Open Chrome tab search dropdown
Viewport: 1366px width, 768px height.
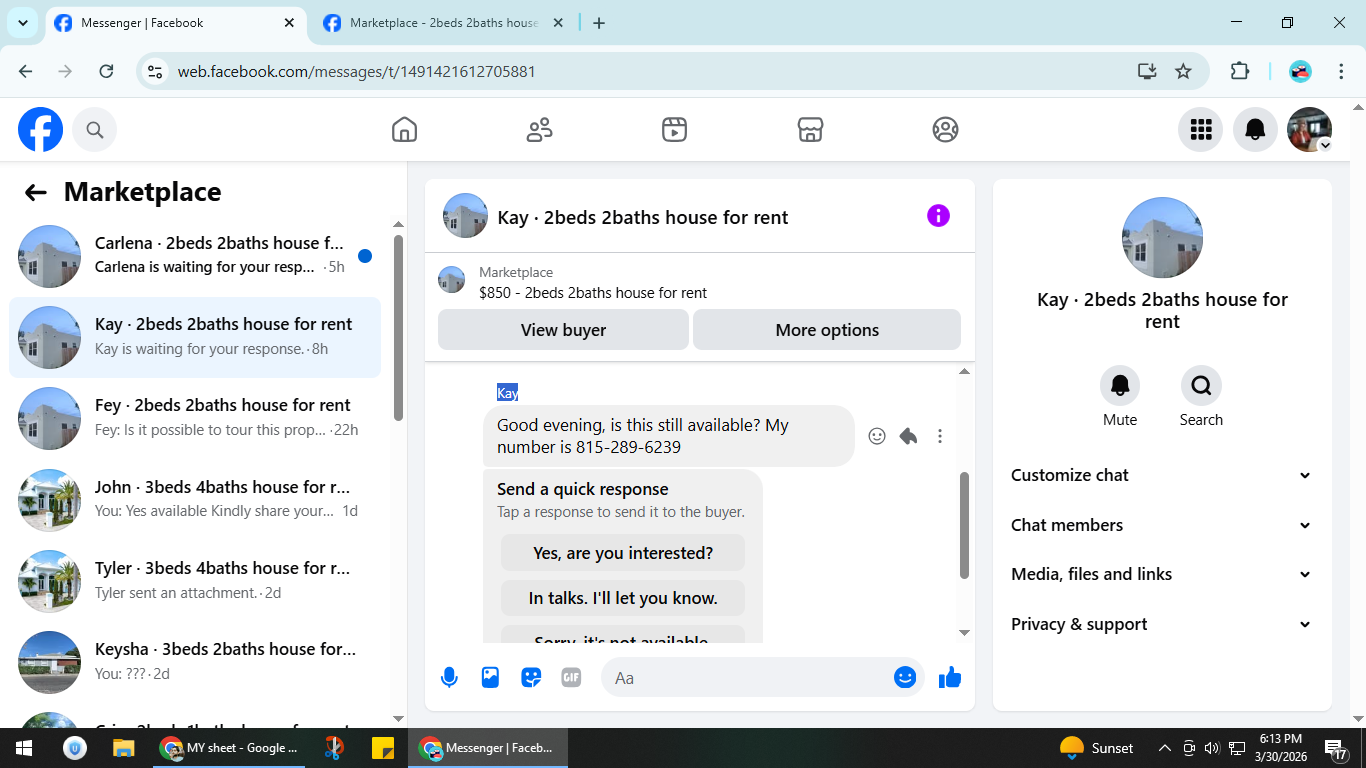coord(22,22)
